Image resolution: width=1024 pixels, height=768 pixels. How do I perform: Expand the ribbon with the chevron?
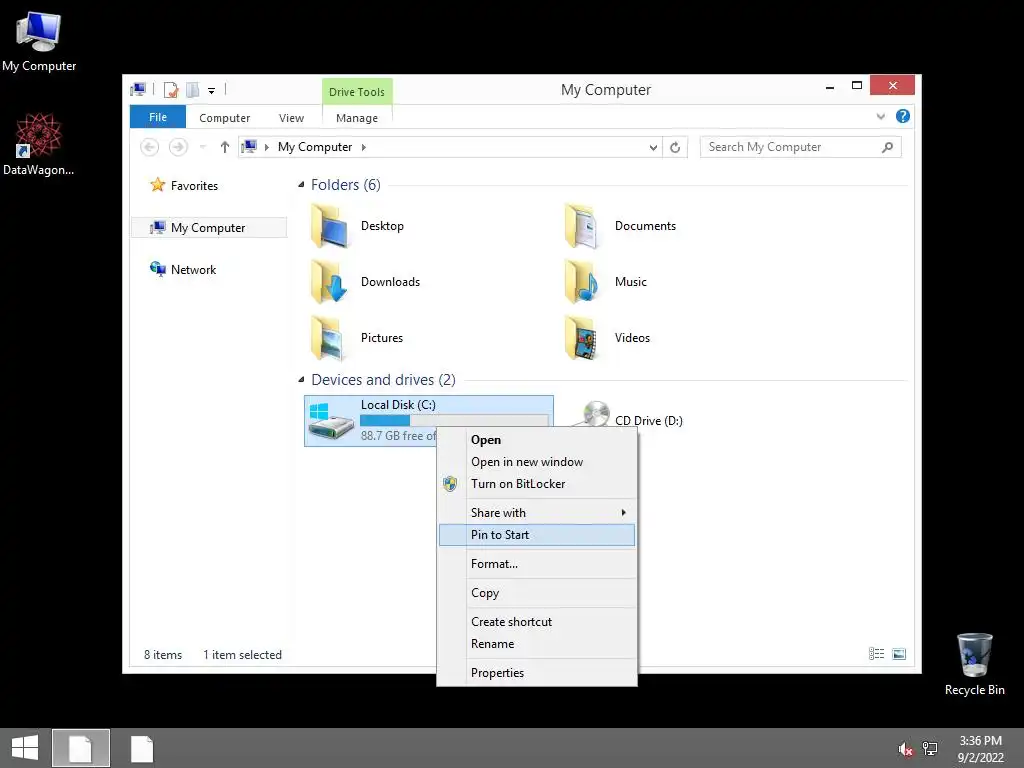click(x=880, y=117)
